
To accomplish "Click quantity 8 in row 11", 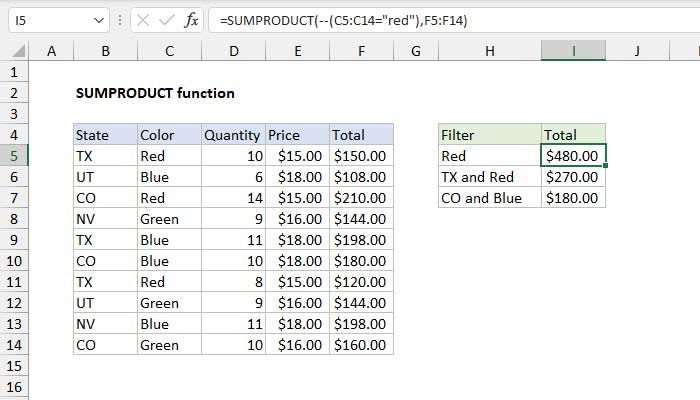I will [233, 282].
